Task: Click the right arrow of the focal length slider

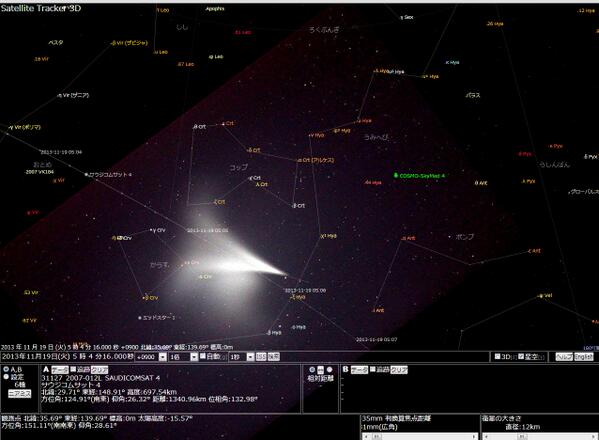Action: (x=474, y=436)
